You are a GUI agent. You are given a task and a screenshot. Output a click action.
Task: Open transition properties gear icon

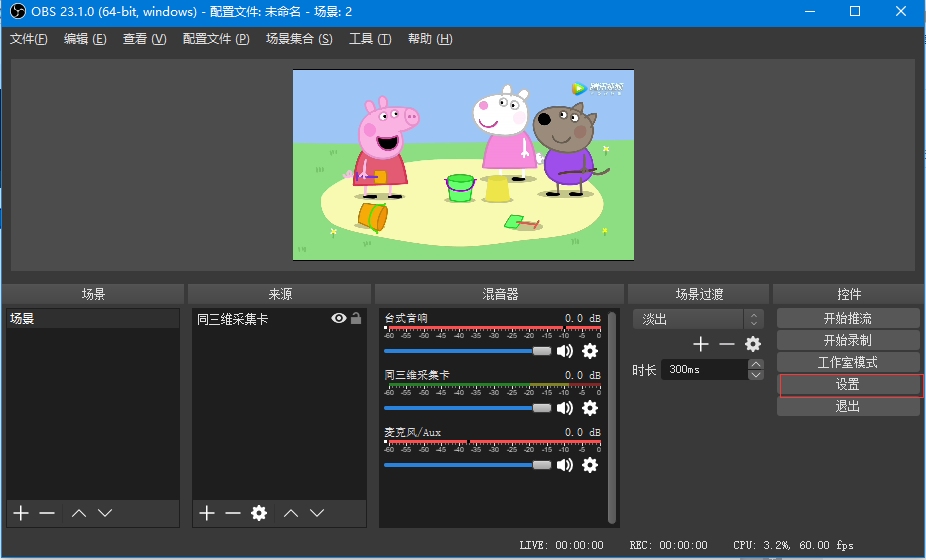click(x=753, y=344)
